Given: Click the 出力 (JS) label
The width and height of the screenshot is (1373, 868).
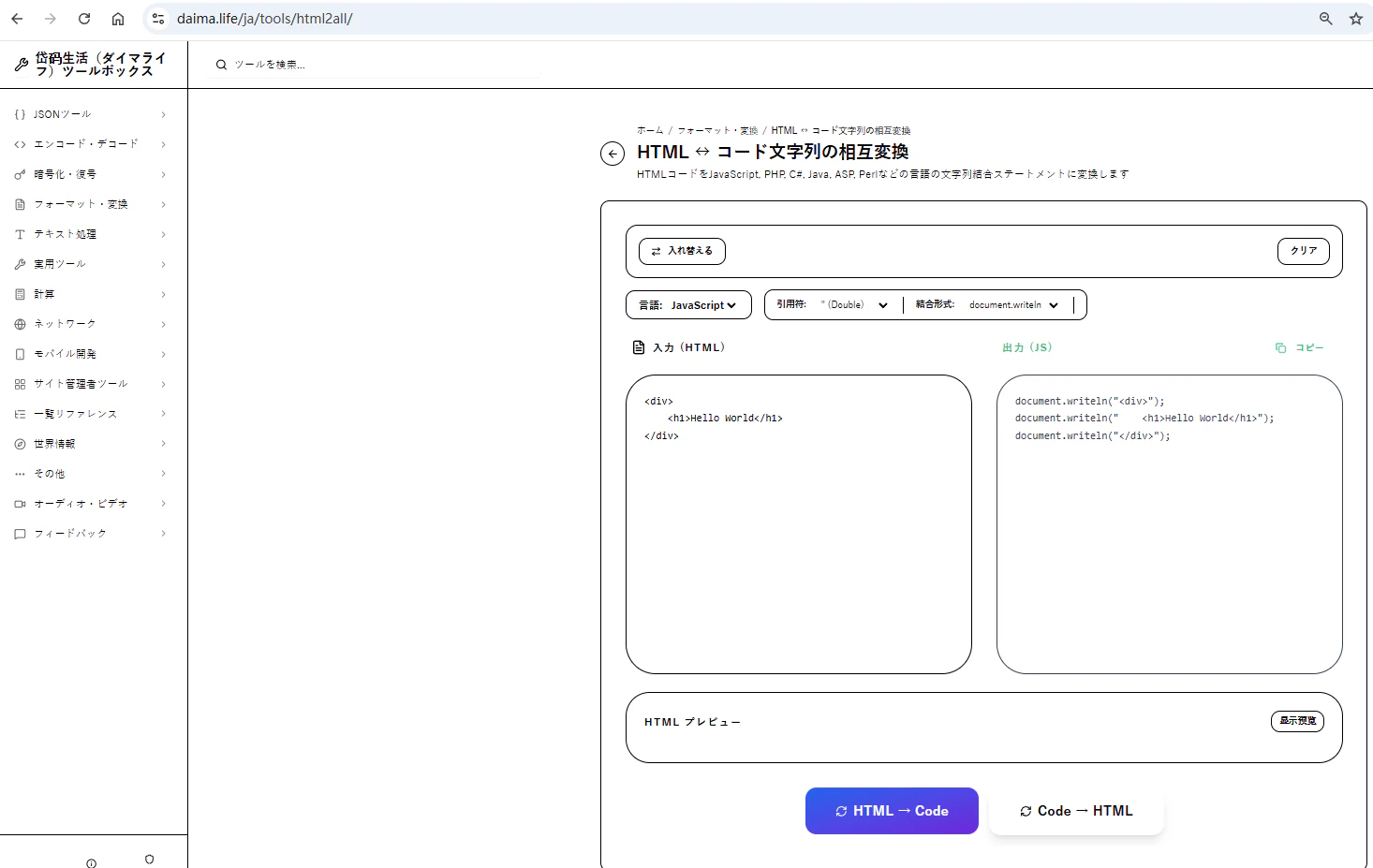Looking at the screenshot, I should click(x=1027, y=347).
